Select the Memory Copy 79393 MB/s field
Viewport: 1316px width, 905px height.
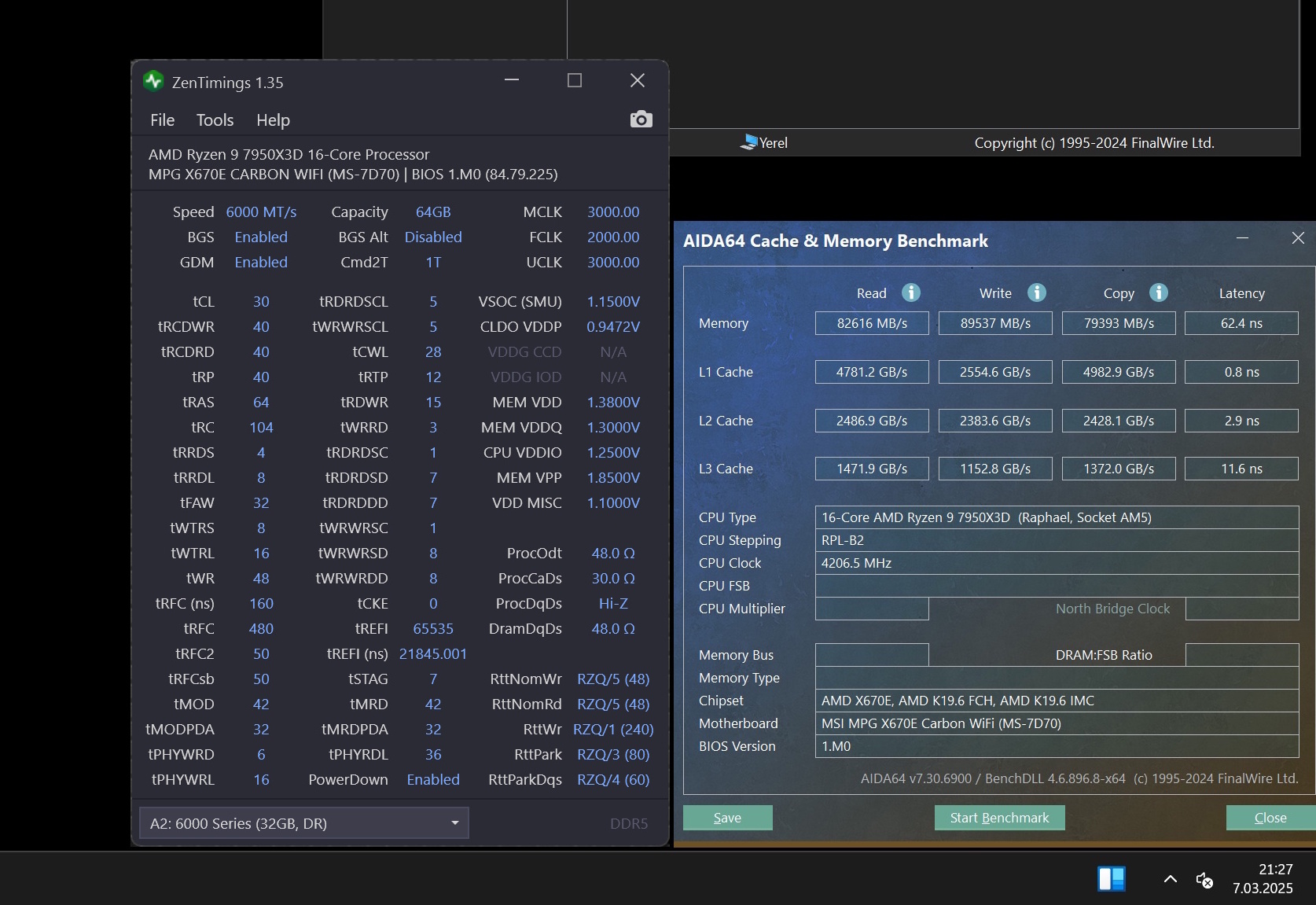click(1119, 323)
